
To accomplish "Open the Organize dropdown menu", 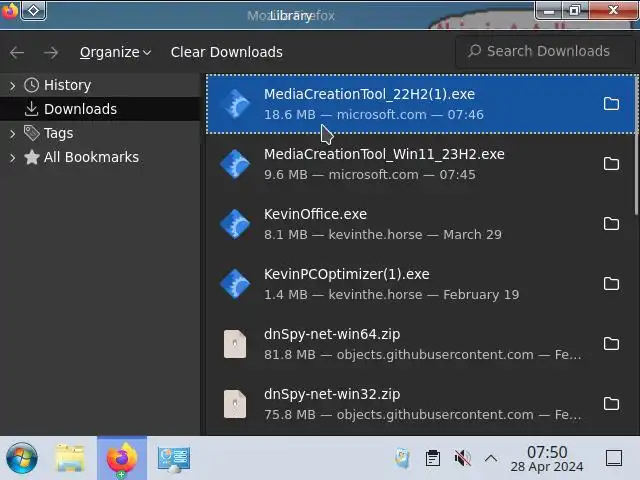I will pos(116,52).
